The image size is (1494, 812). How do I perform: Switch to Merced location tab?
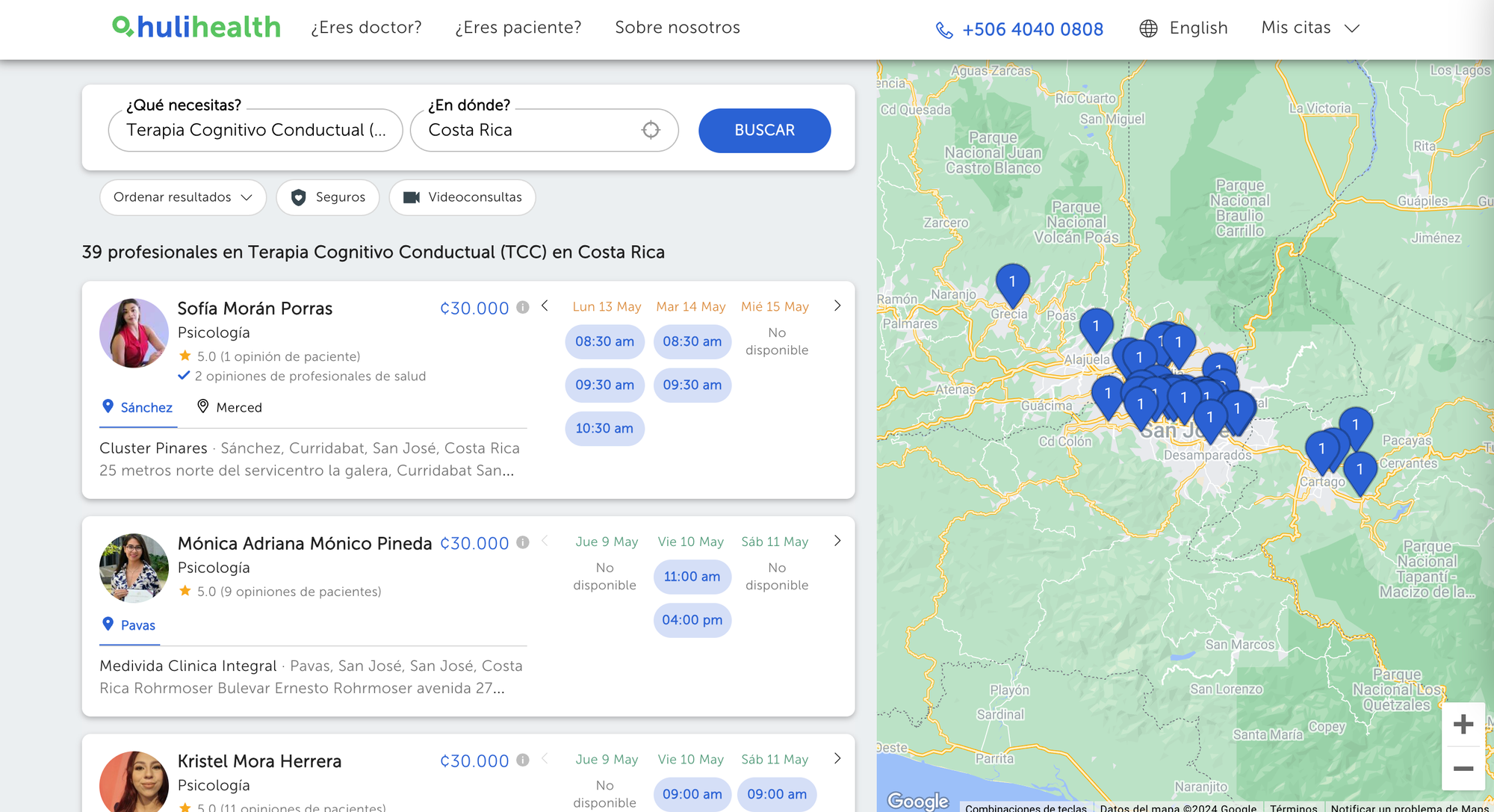point(230,407)
